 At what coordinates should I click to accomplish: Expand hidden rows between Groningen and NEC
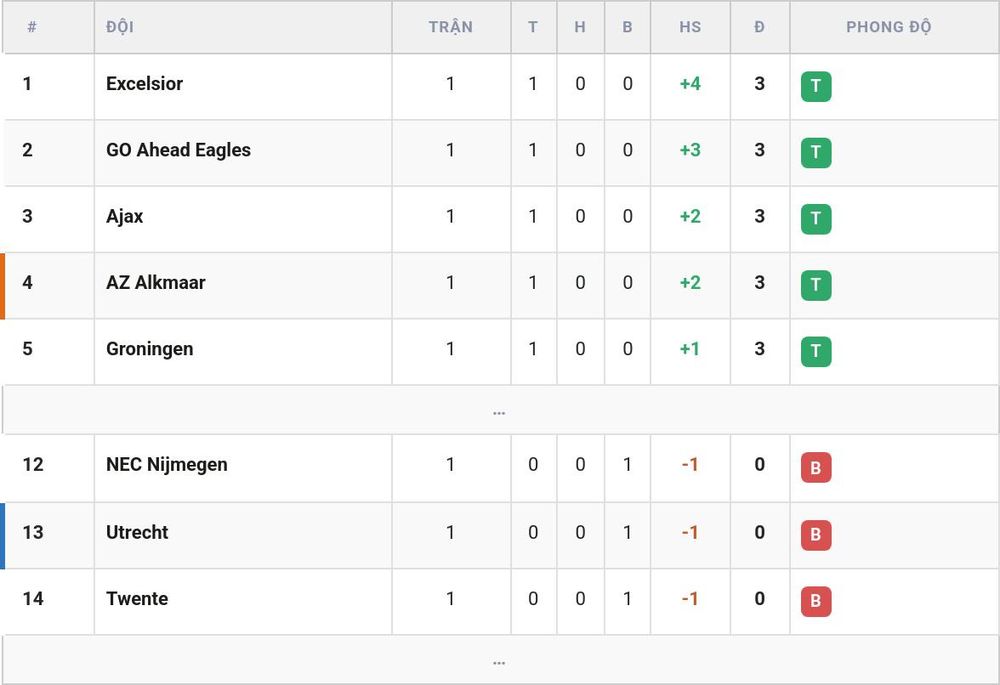(499, 410)
